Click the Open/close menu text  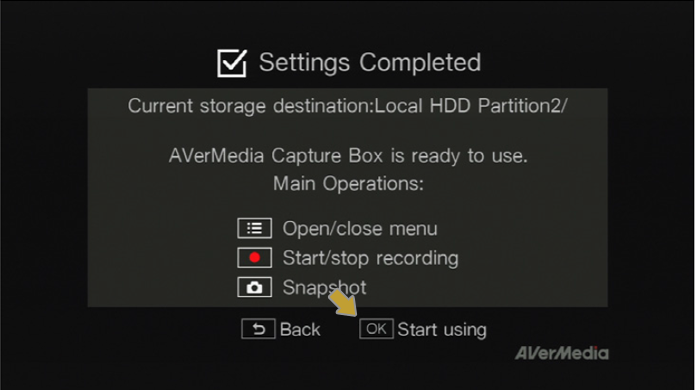coord(360,229)
